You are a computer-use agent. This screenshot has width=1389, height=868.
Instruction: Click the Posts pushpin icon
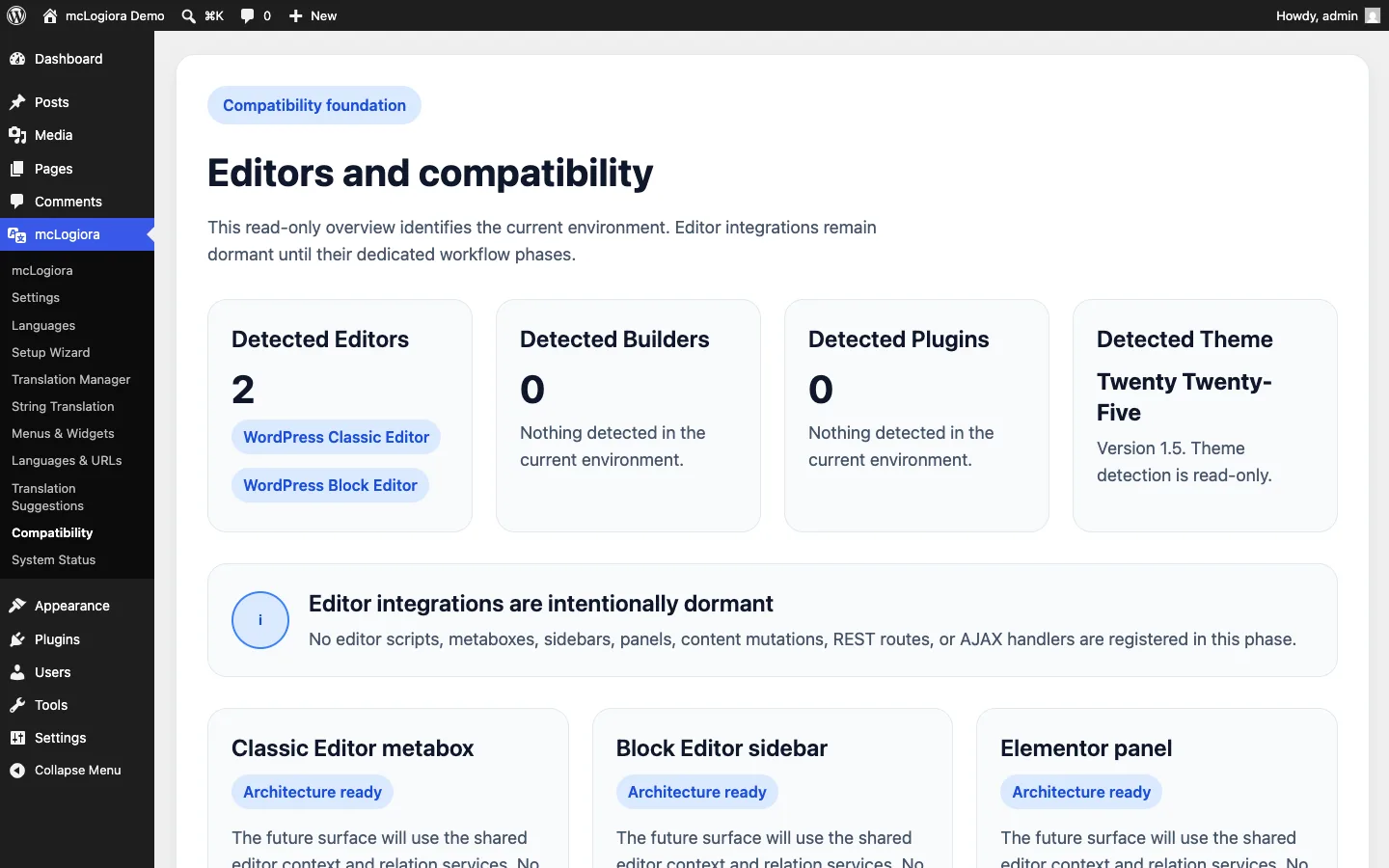click(17, 102)
